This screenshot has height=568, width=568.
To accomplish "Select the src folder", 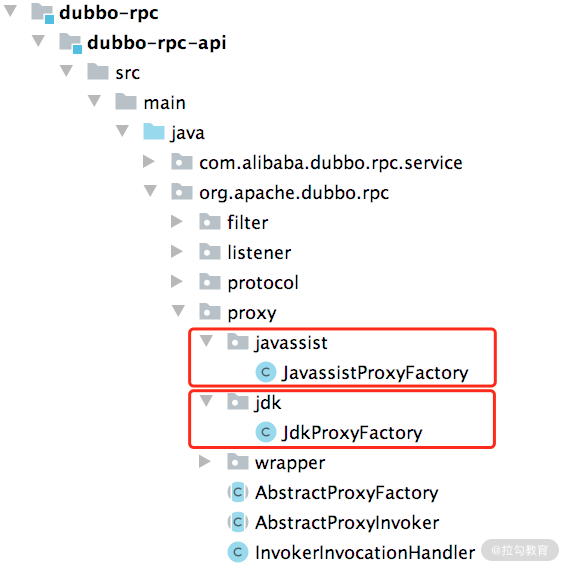I will tap(128, 72).
